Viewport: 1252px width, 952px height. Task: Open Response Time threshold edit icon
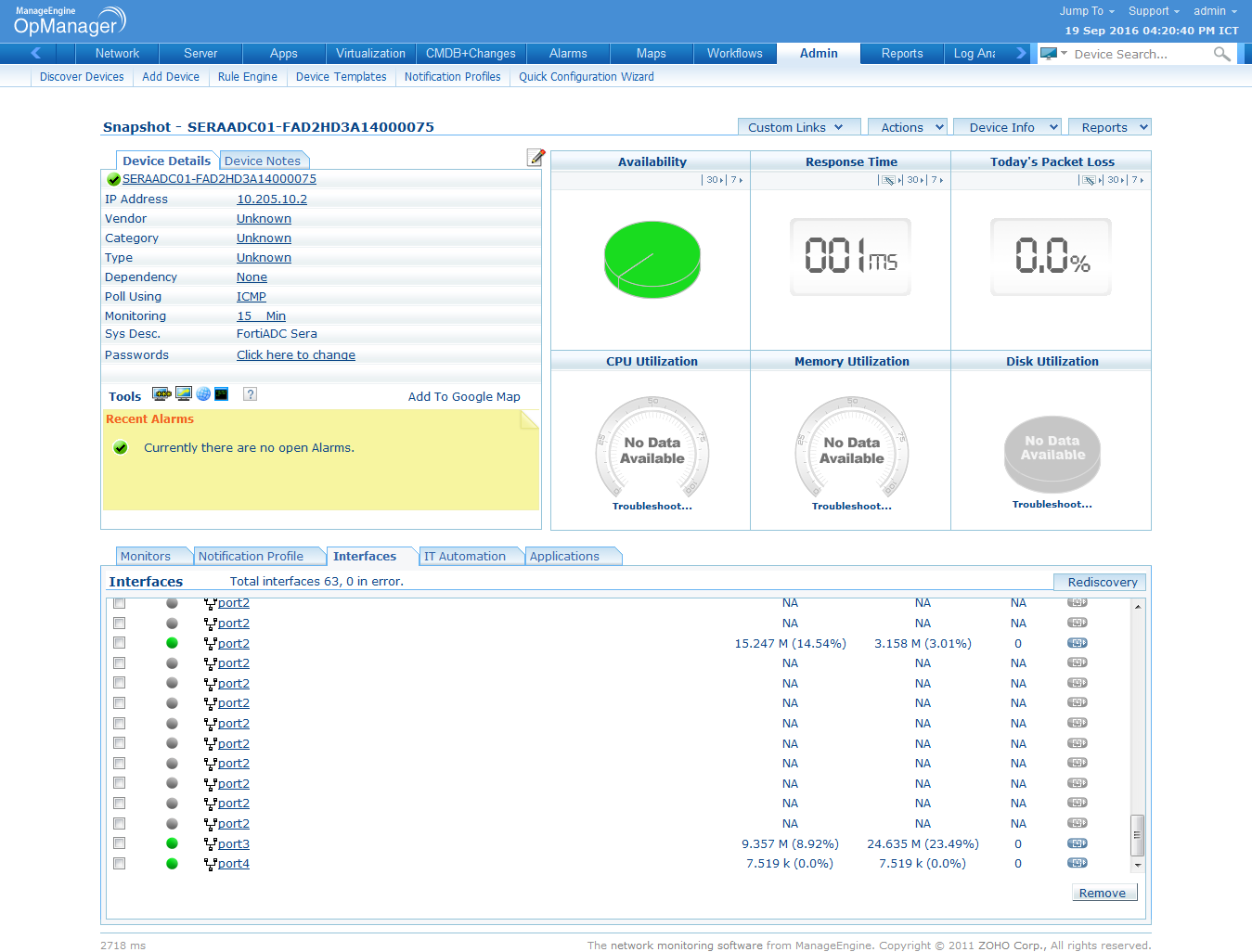pos(887,180)
